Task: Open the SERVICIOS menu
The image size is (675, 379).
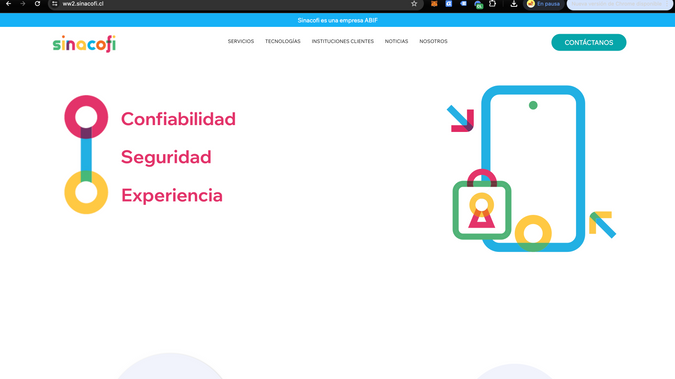Action: (241, 41)
